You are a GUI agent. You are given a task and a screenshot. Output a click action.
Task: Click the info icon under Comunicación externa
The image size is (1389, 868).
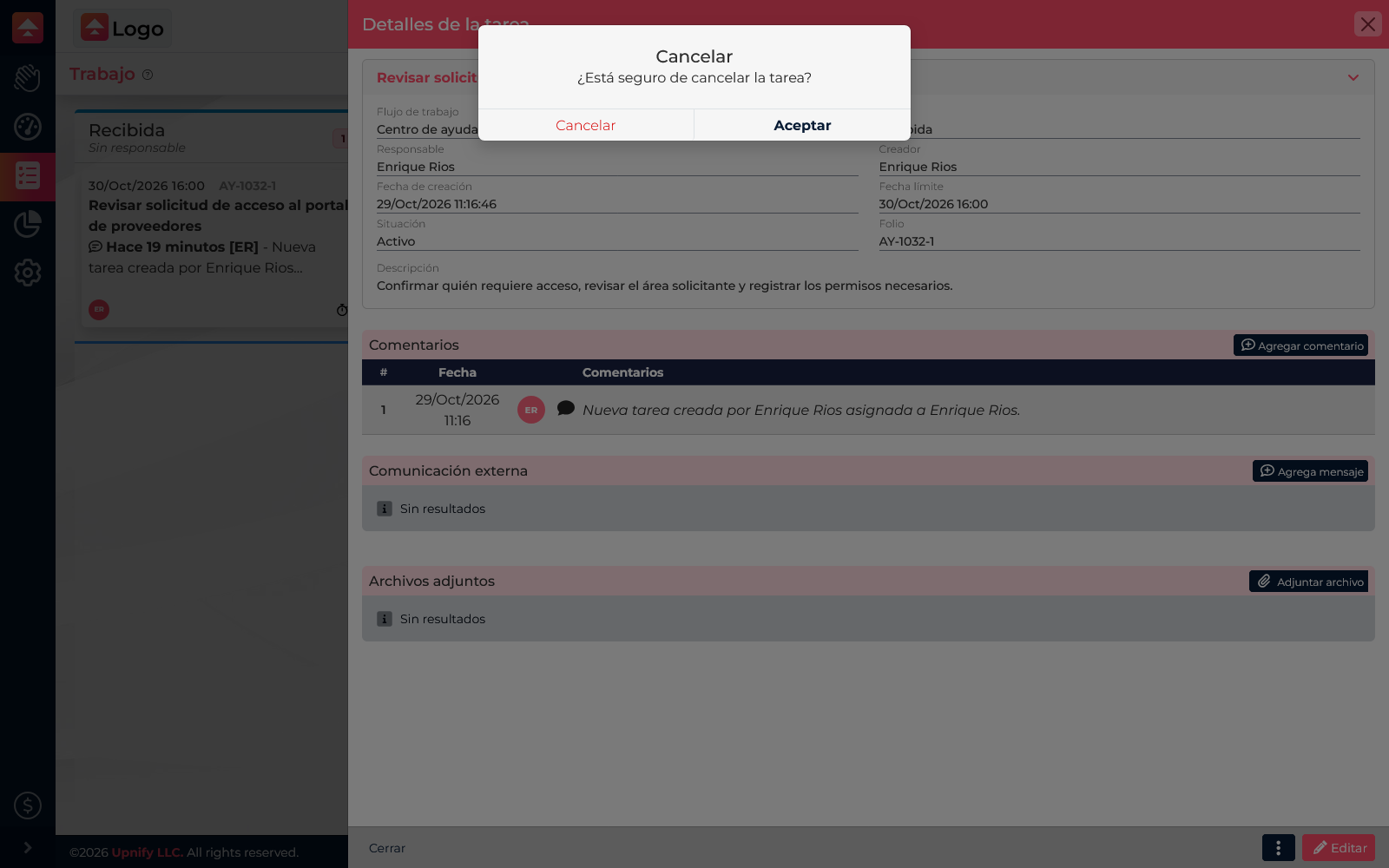[x=385, y=509]
